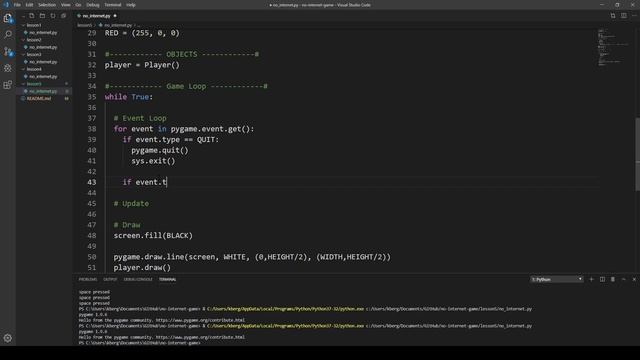
Task: Open README.md in the explorer
Action: pos(39,99)
